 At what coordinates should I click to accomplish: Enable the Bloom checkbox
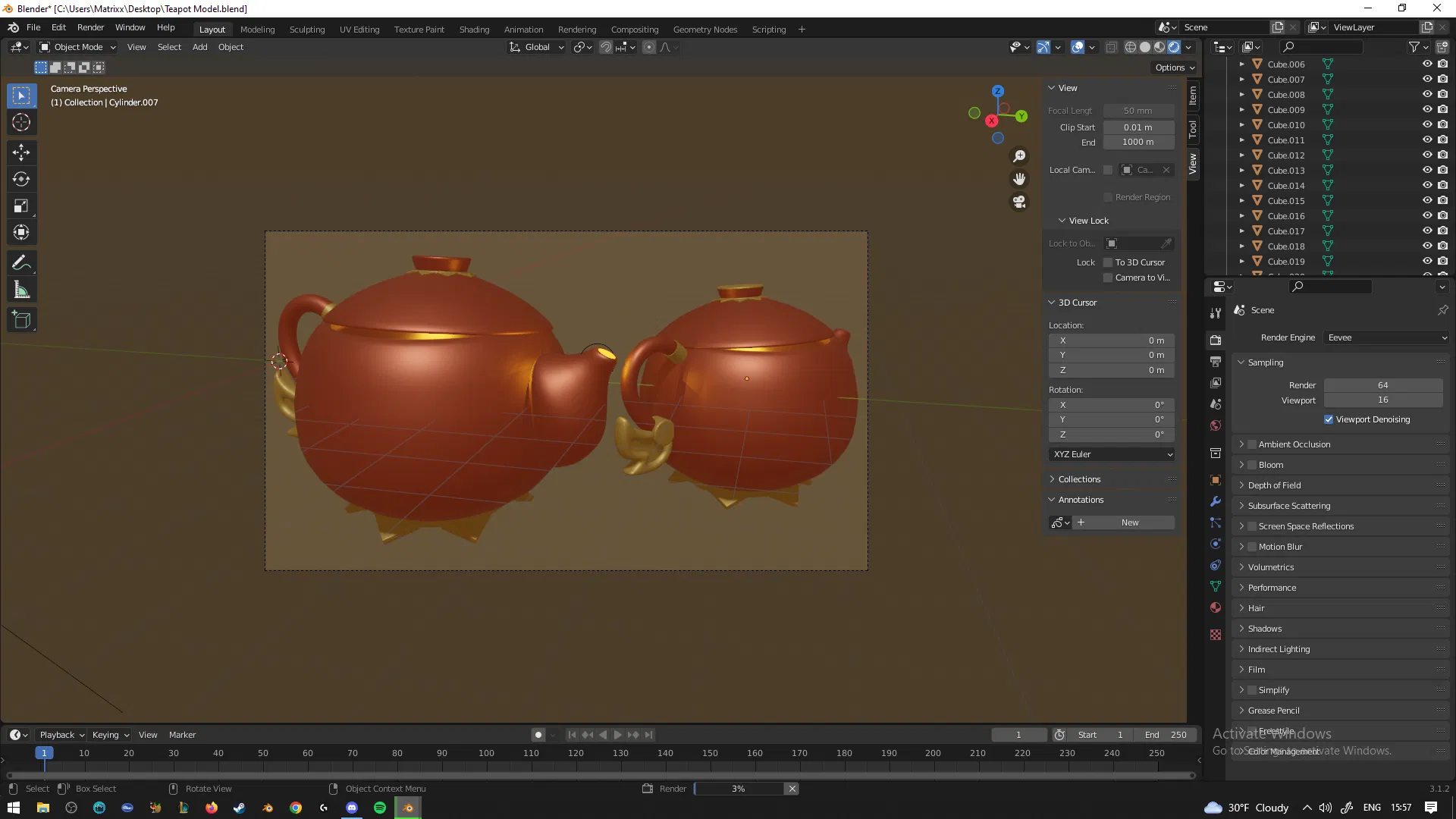click(x=1251, y=465)
